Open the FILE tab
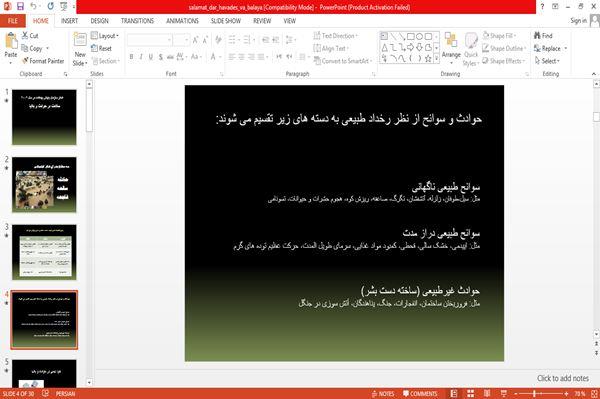The width and height of the screenshot is (600, 399). coord(13,21)
